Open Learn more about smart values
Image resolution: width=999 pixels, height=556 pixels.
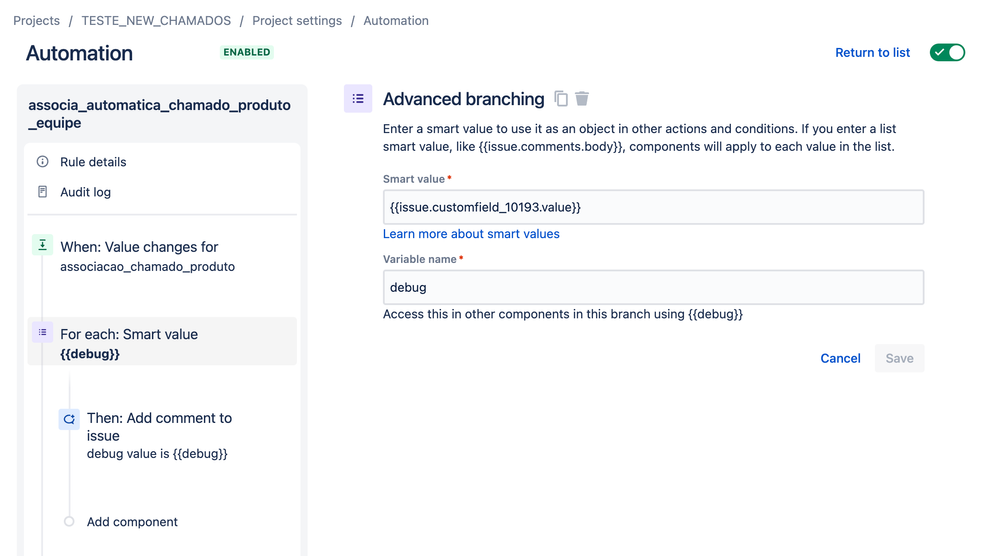(x=471, y=234)
